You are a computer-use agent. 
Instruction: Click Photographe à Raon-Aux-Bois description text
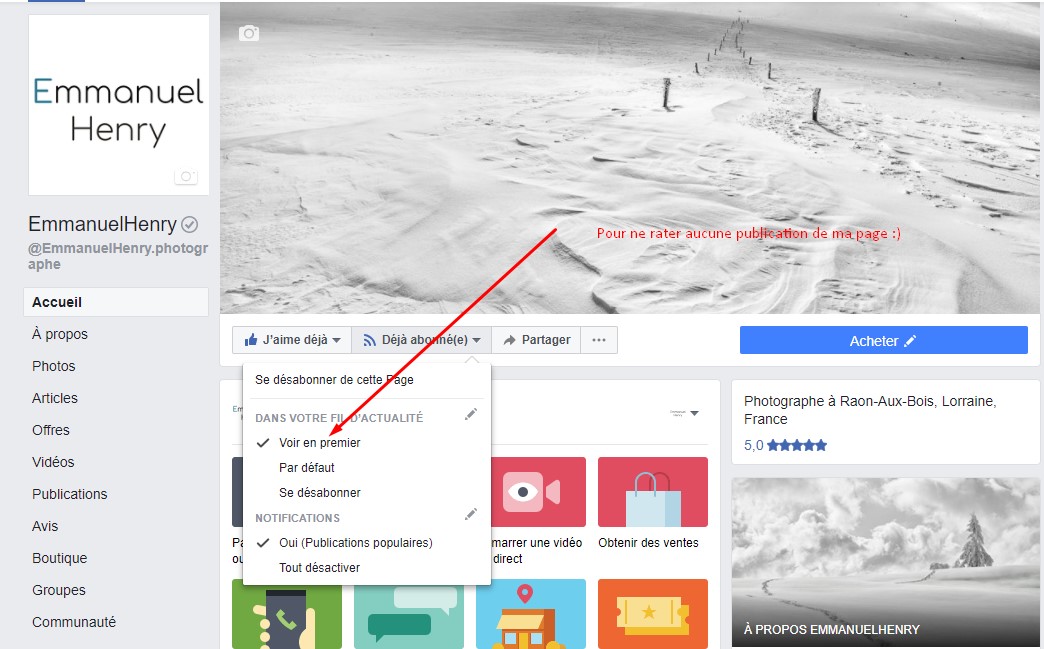tap(870, 410)
